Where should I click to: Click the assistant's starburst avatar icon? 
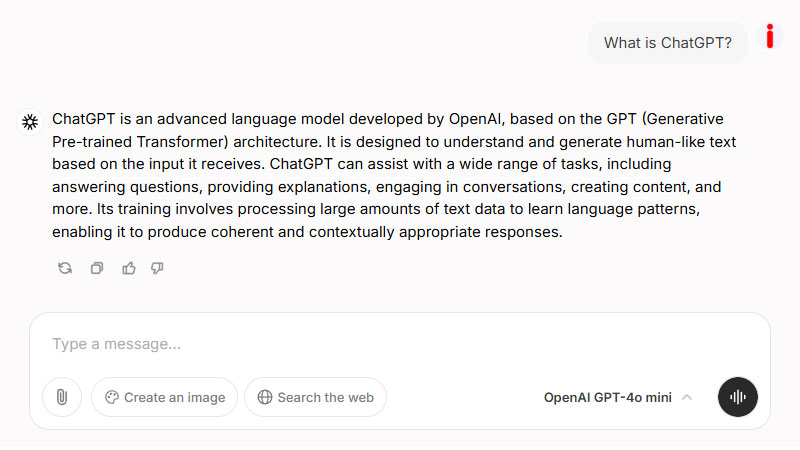tap(30, 122)
